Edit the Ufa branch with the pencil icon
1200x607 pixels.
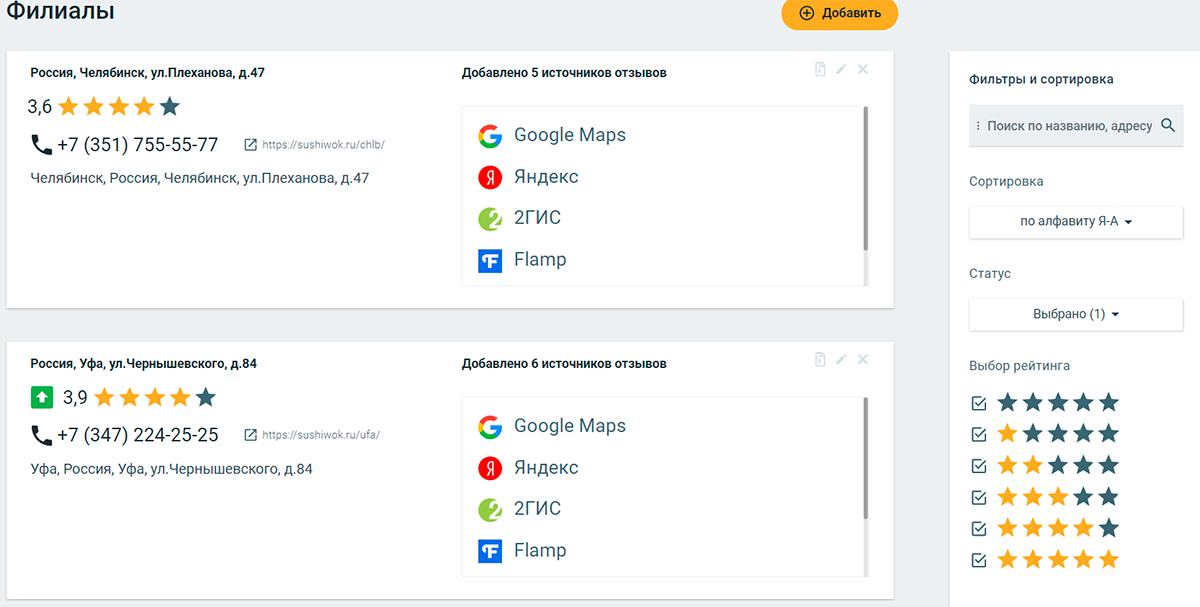pyautogui.click(x=841, y=359)
